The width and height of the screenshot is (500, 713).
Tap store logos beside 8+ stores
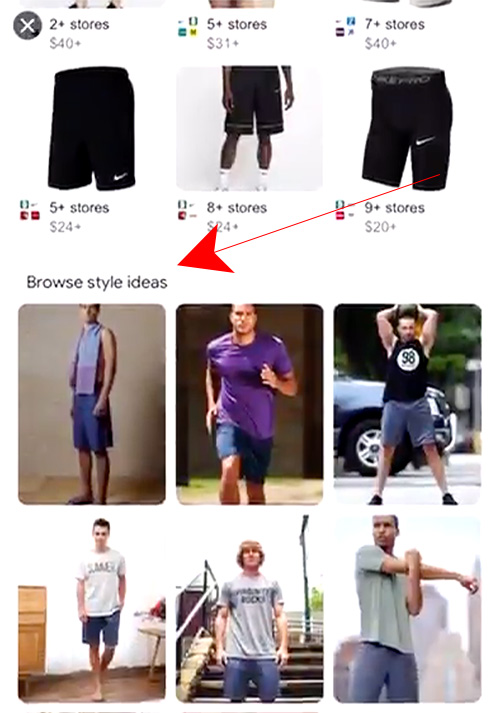pos(187,210)
